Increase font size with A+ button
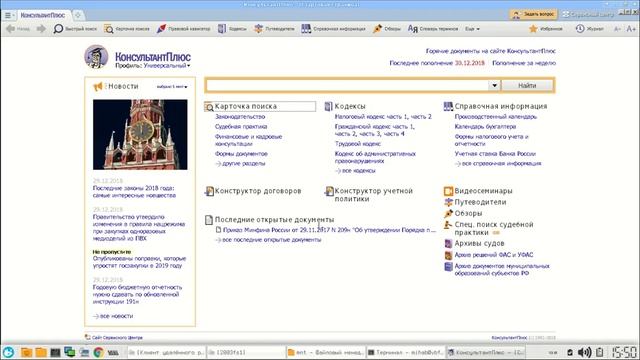 (x=631, y=29)
